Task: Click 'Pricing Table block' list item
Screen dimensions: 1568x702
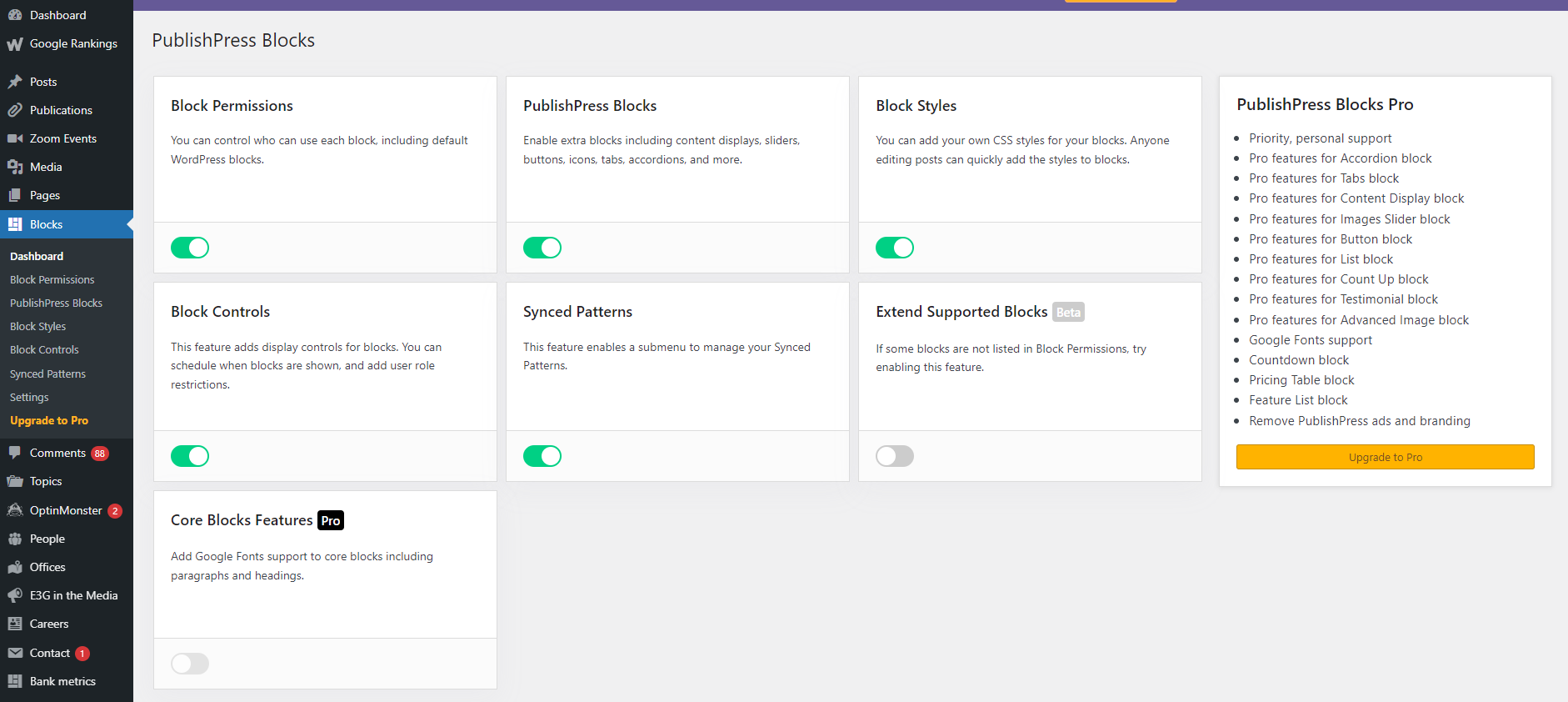Action: (x=1301, y=380)
